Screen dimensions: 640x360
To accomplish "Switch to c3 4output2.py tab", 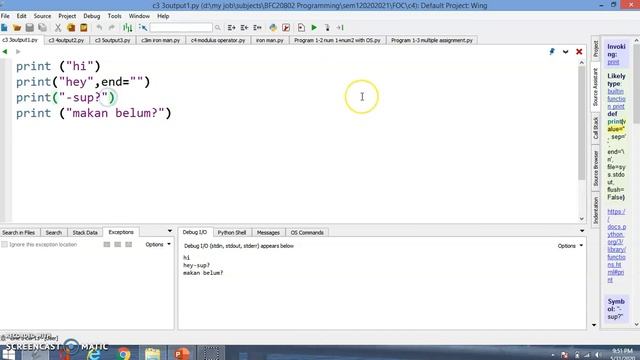I will pos(66,40).
